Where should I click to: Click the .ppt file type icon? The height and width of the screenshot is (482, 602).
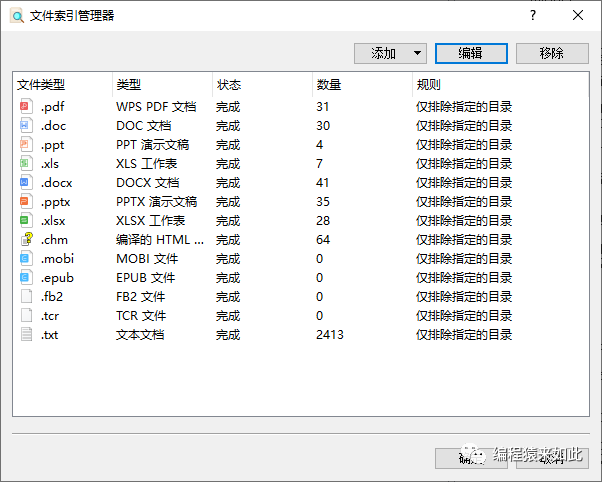(26, 144)
